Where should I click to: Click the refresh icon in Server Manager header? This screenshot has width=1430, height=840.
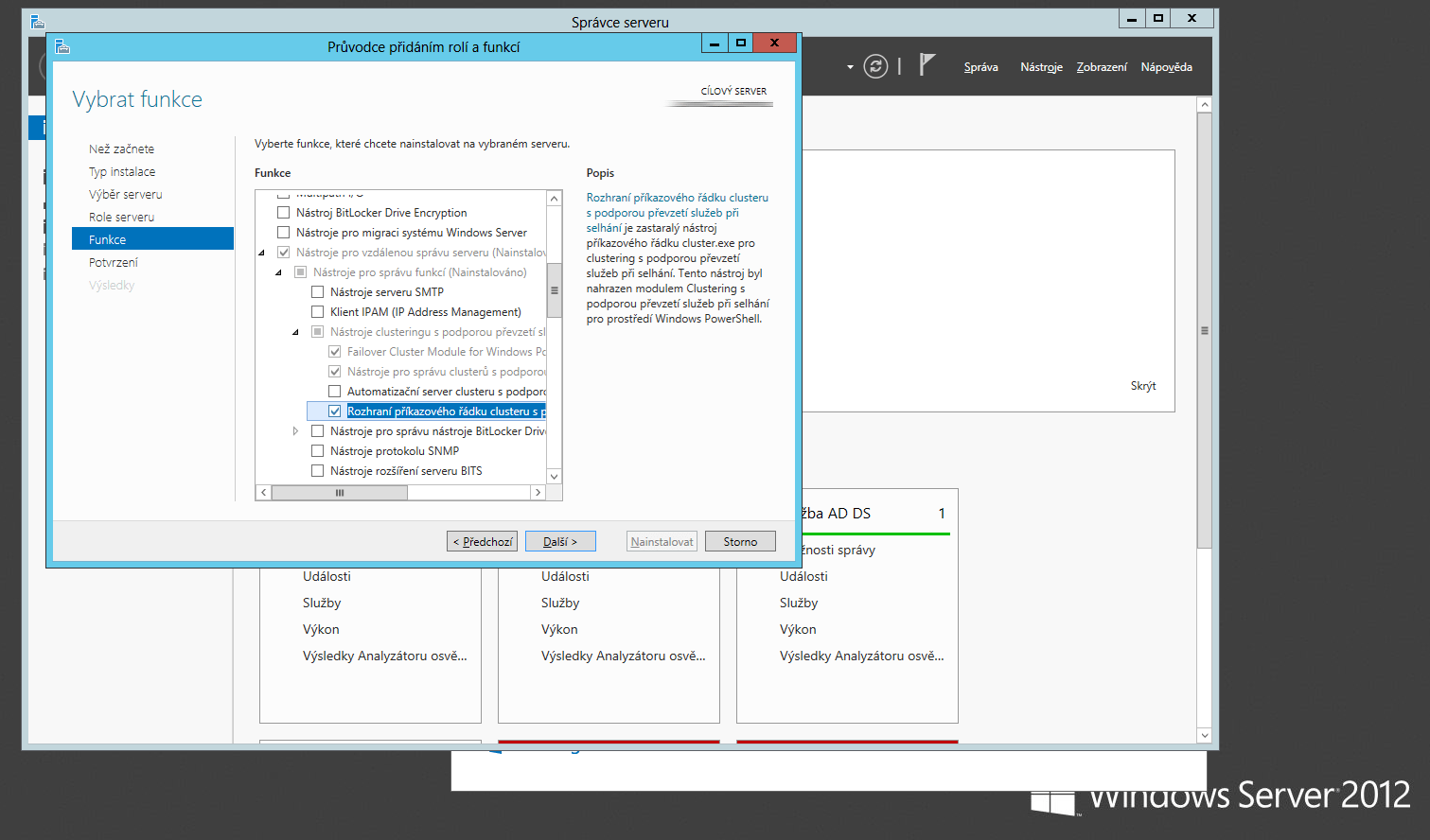pyautogui.click(x=875, y=66)
